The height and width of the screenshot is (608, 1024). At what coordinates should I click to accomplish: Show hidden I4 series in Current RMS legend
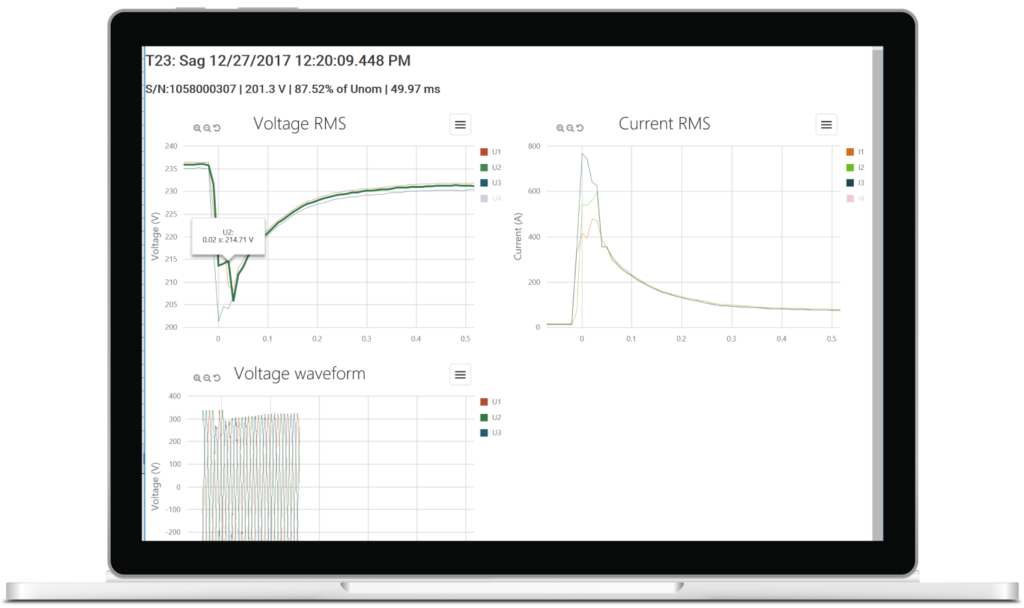(855, 199)
